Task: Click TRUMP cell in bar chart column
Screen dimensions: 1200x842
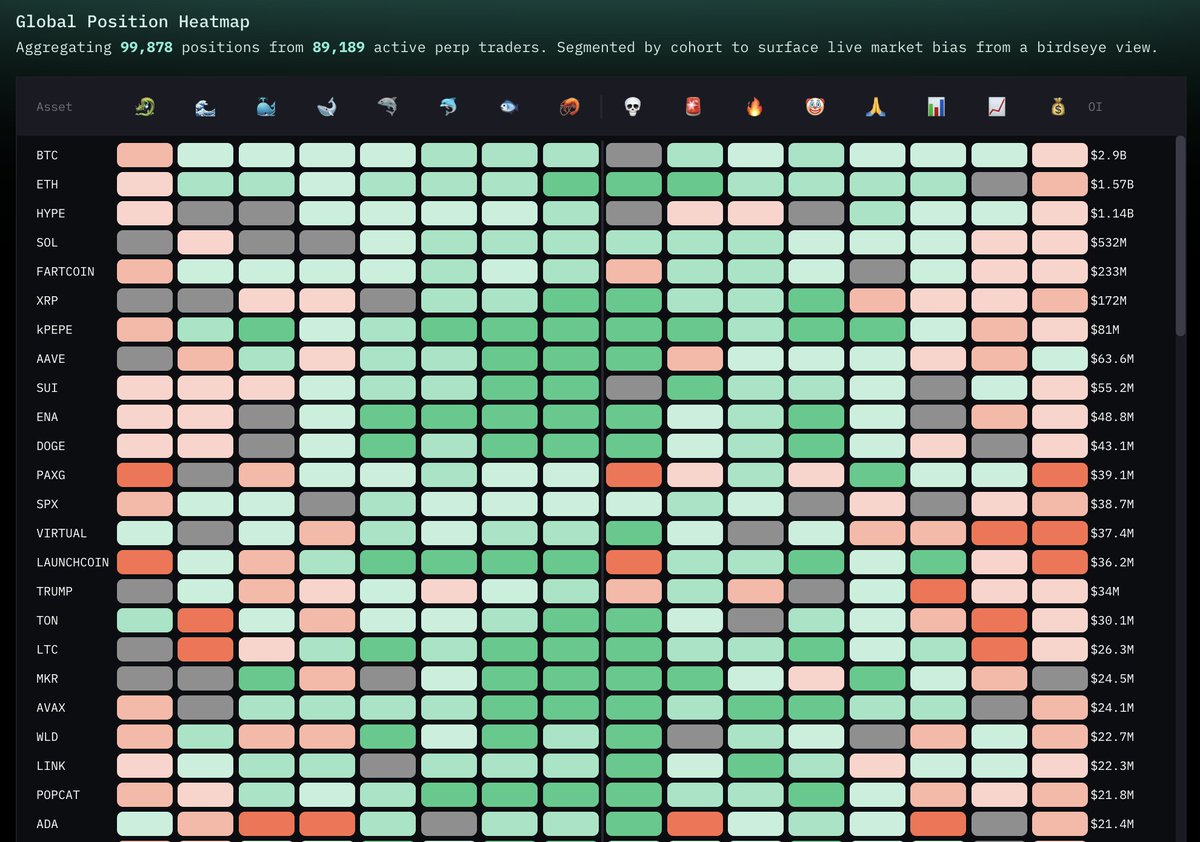Action: 937,591
